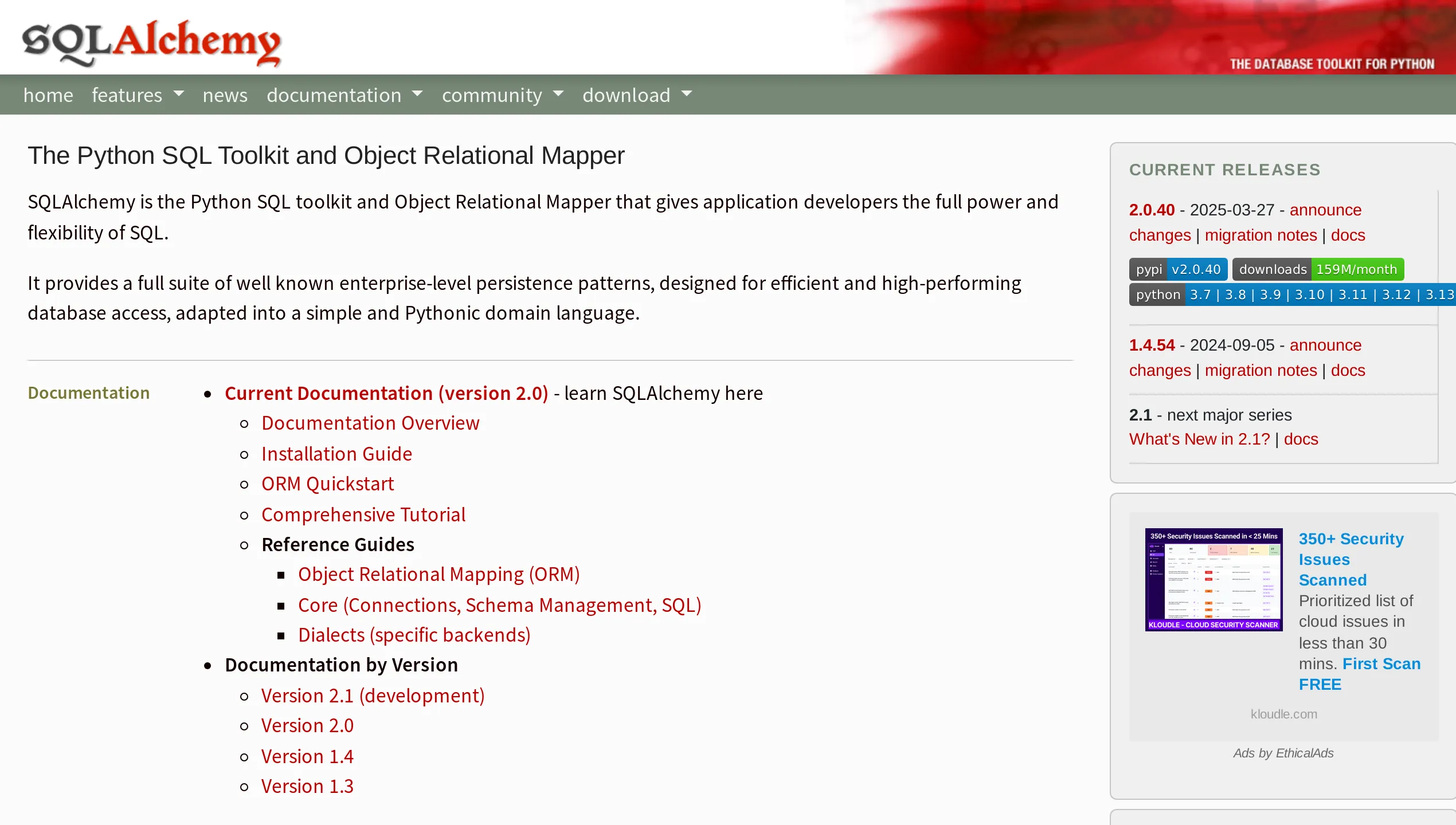Expand the features dropdown menu
1456x825 pixels.
[x=138, y=95]
